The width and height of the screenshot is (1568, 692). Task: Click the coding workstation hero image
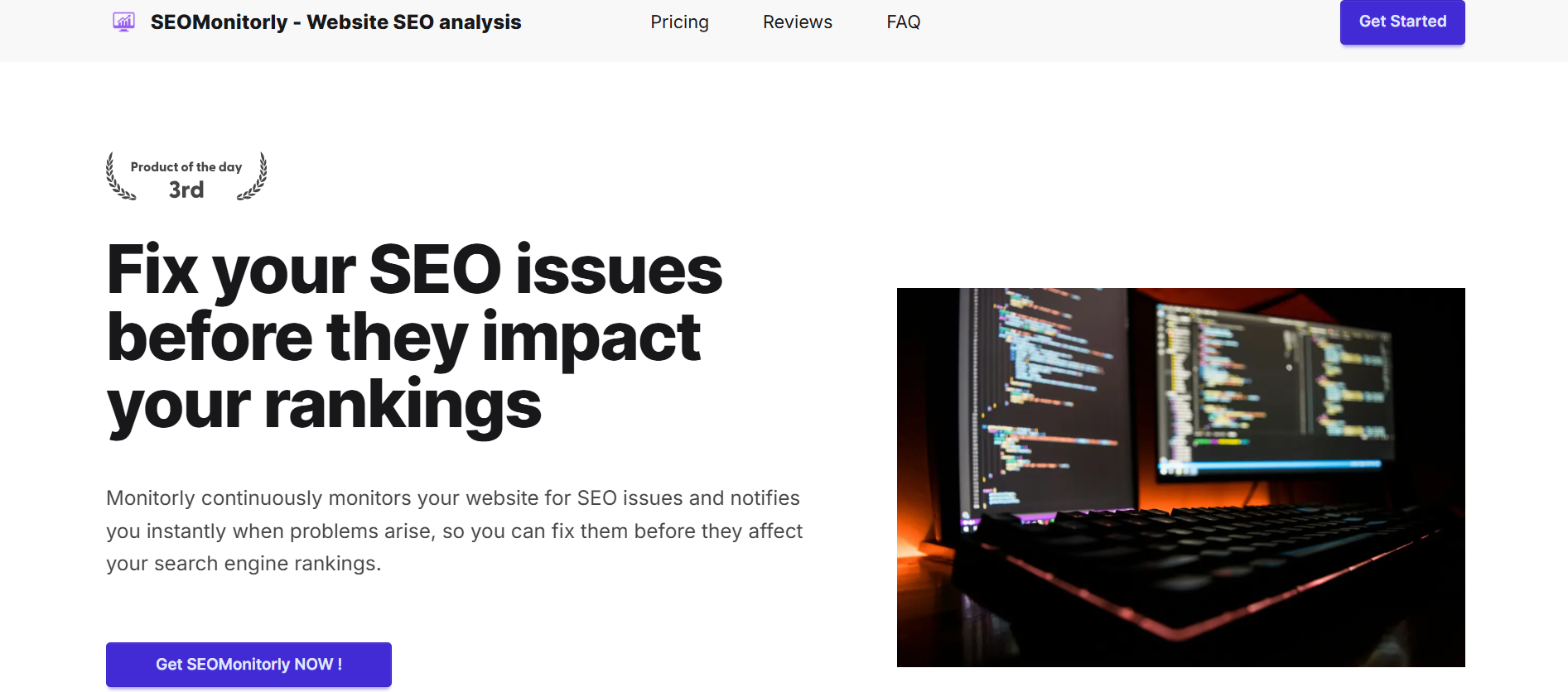click(x=1180, y=477)
